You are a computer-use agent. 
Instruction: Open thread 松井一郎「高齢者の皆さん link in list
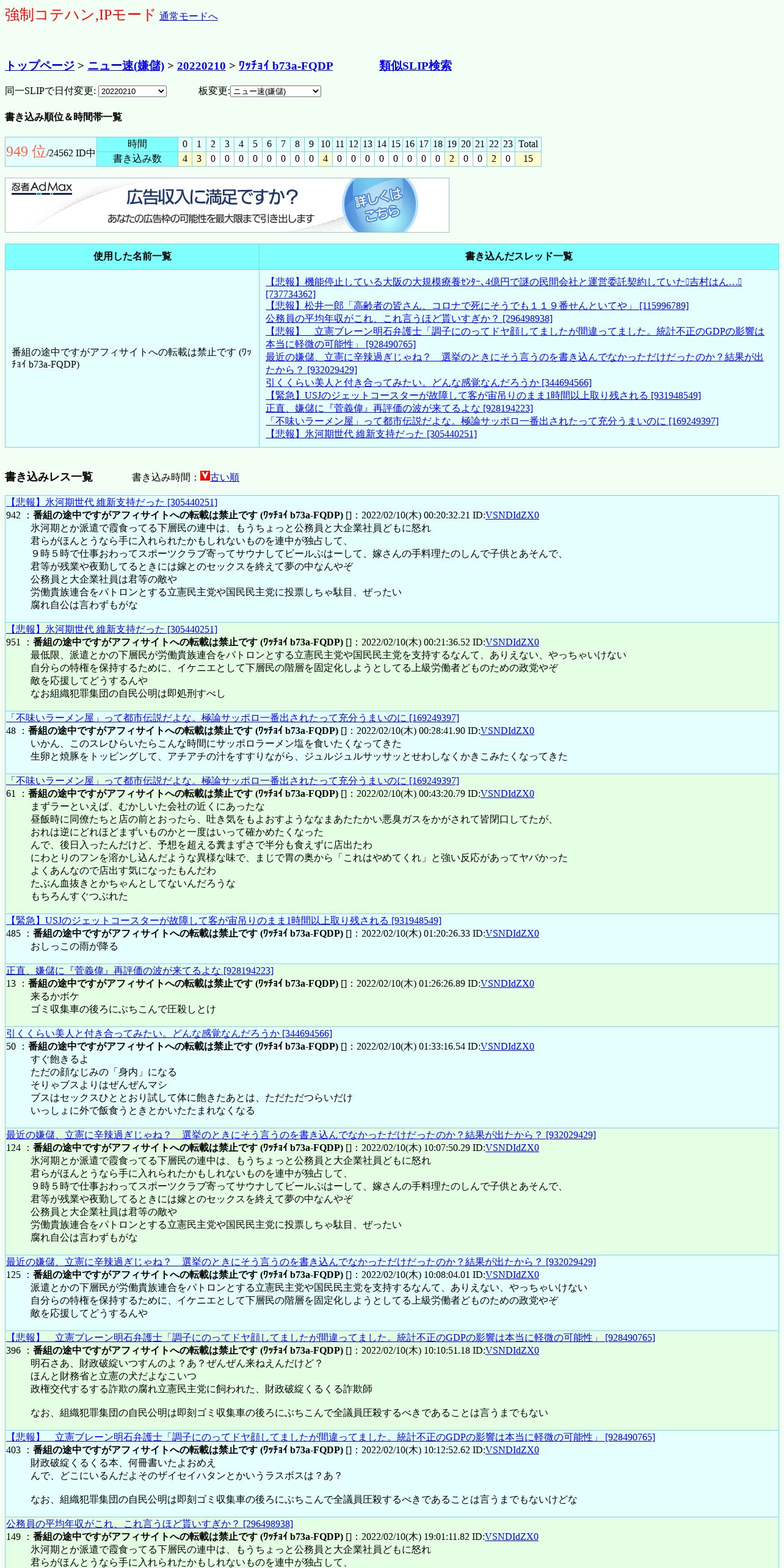(x=477, y=306)
